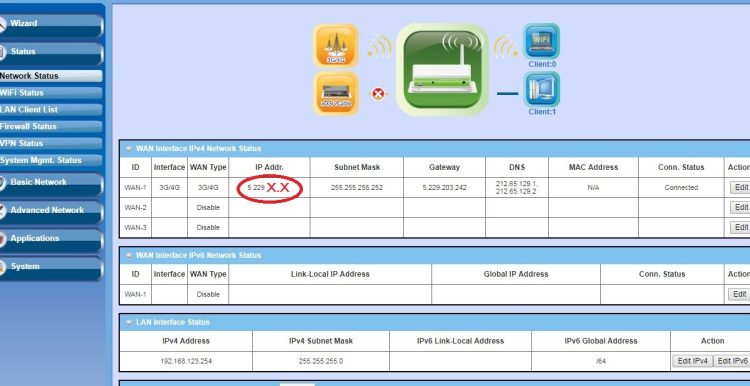750x386 pixels.
Task: Click LAN subnet mask 255.255.255.0
Action: [x=320, y=361]
